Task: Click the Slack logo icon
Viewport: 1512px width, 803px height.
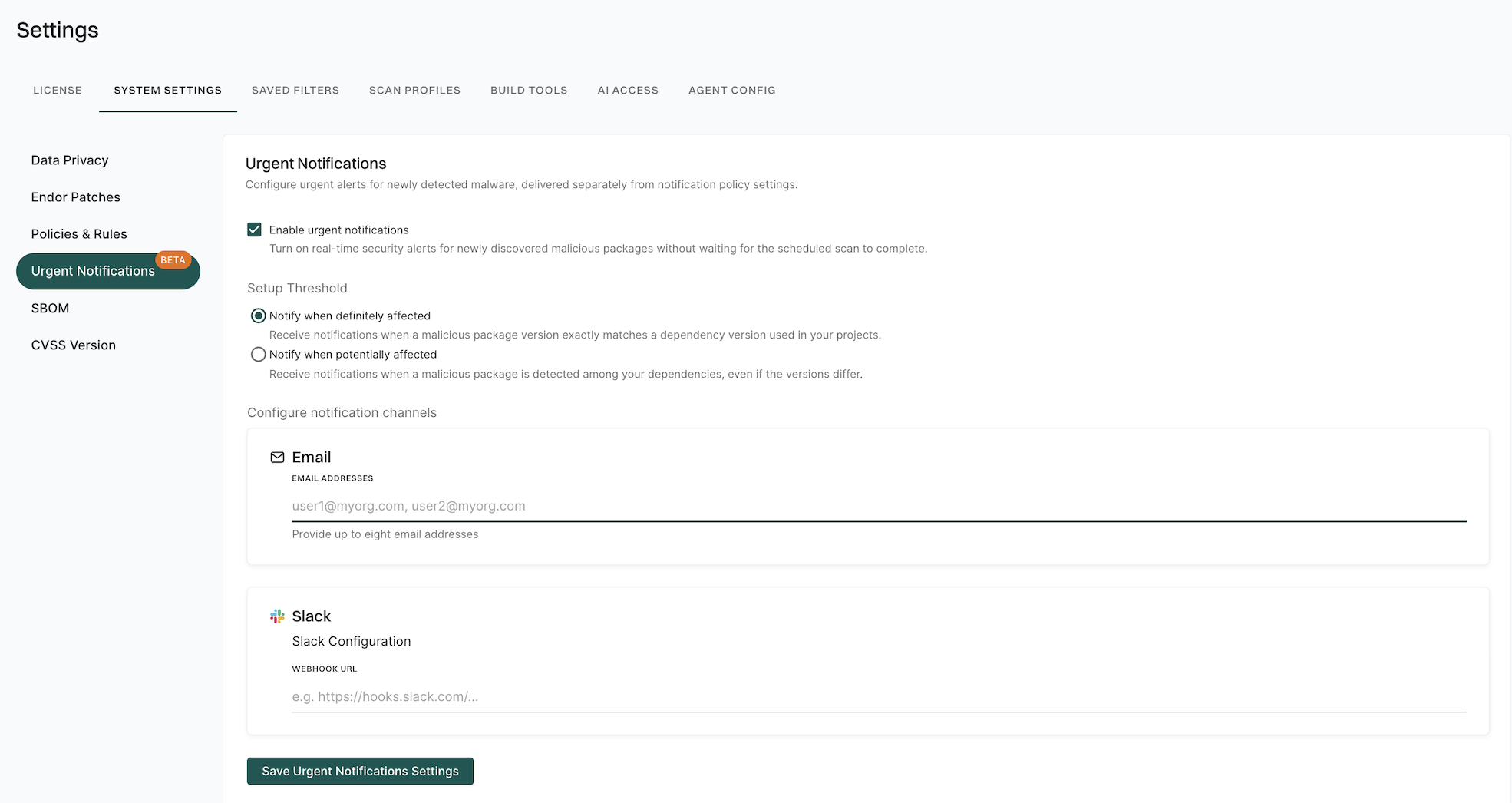Action: click(277, 616)
